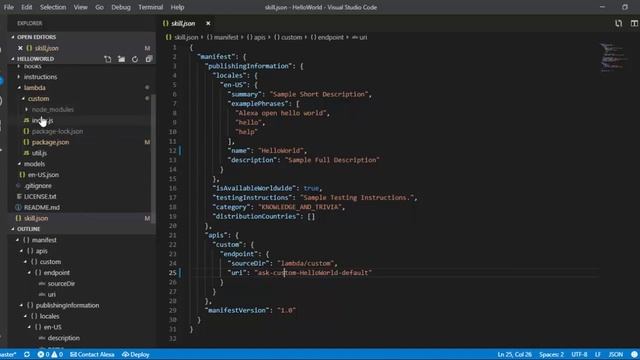Open README.md file

pyautogui.click(x=42, y=207)
